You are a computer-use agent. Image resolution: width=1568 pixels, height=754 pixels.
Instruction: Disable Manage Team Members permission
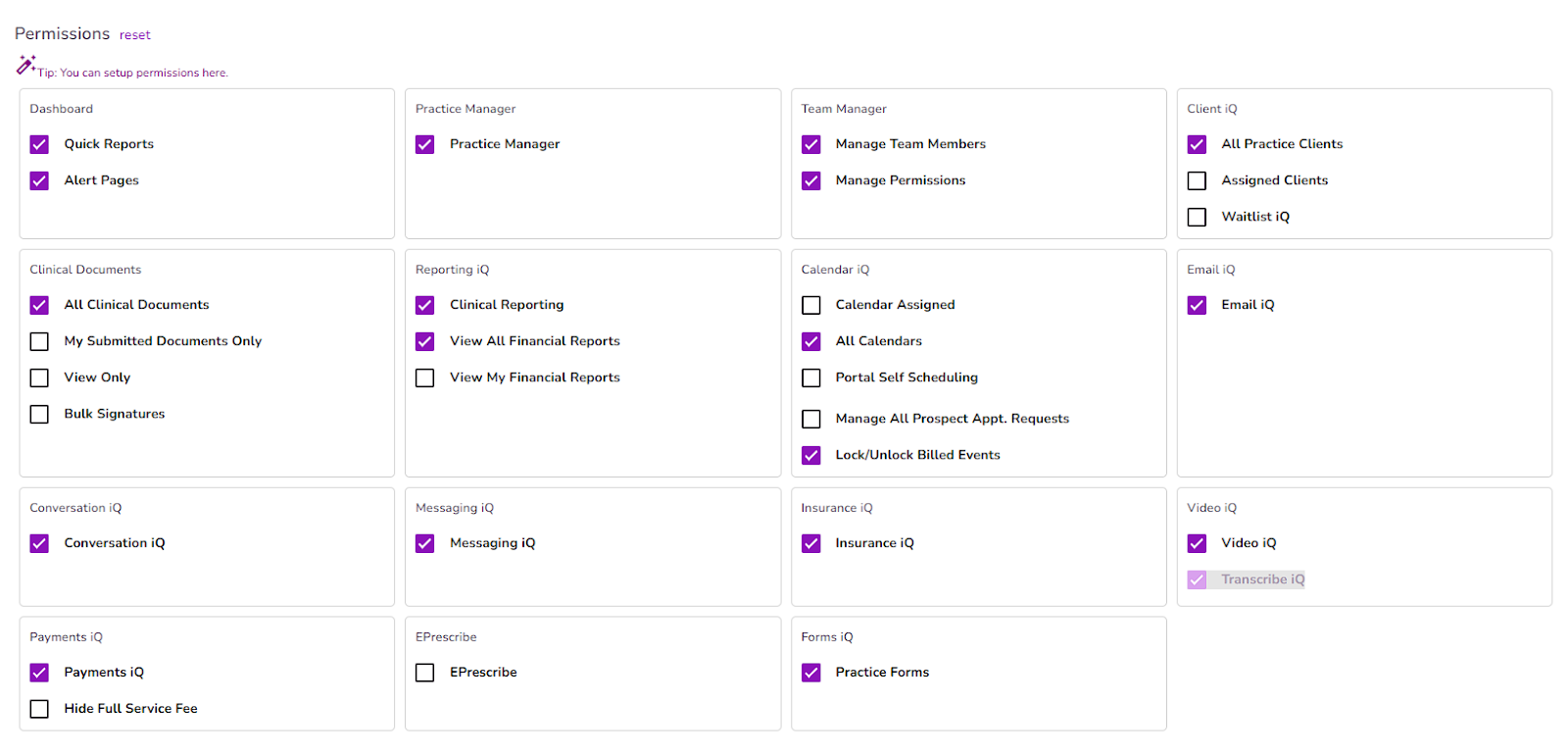(x=810, y=144)
